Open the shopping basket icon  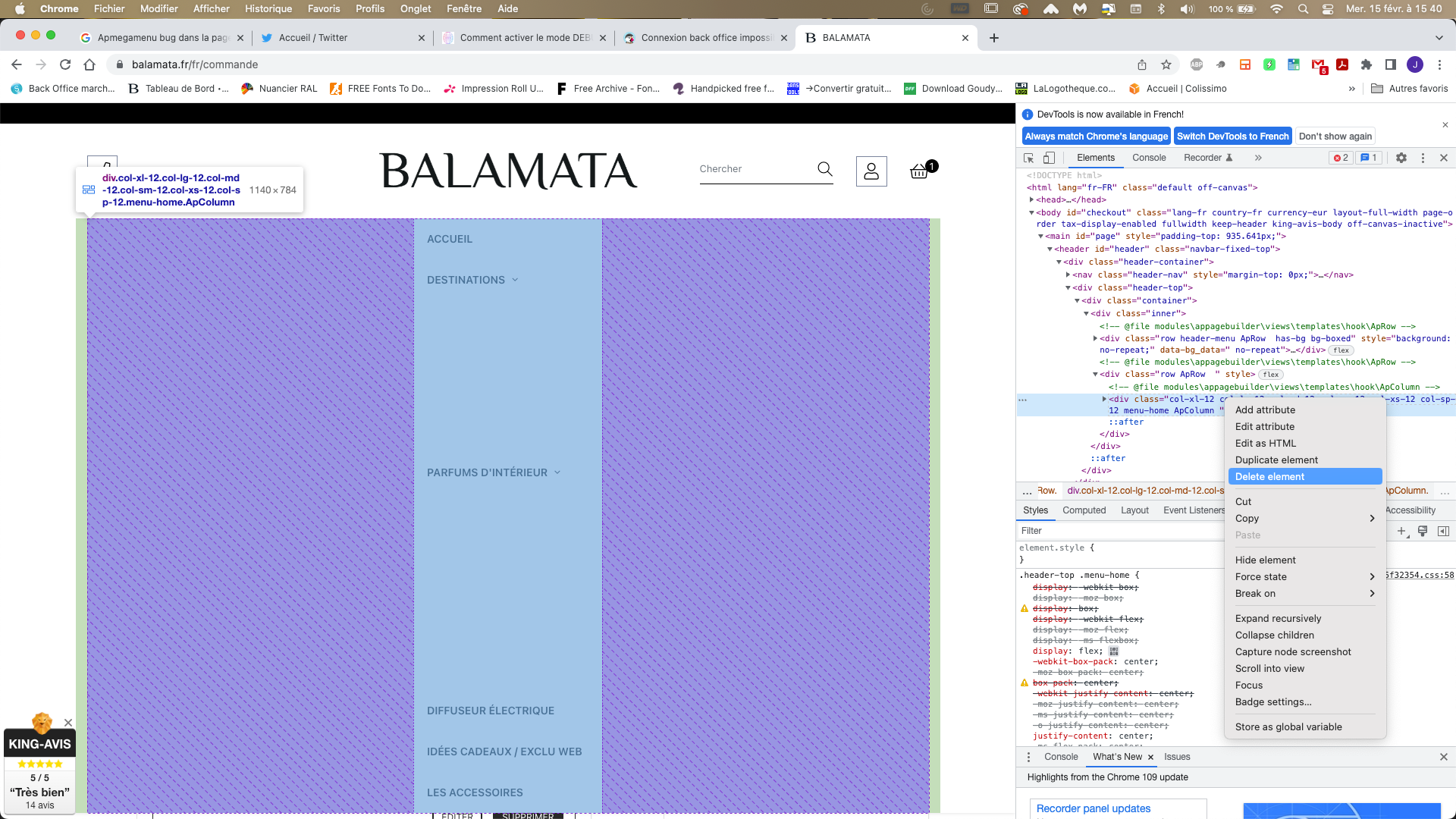pos(919,171)
